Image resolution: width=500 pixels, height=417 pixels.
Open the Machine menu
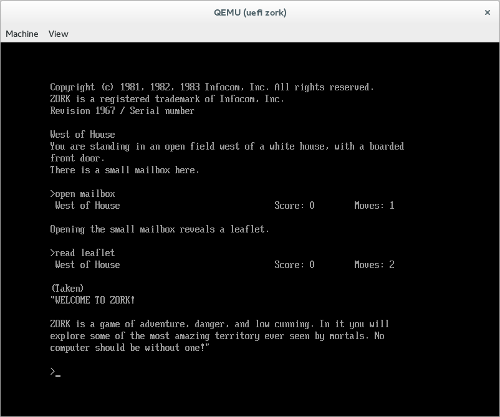[x=22, y=34]
